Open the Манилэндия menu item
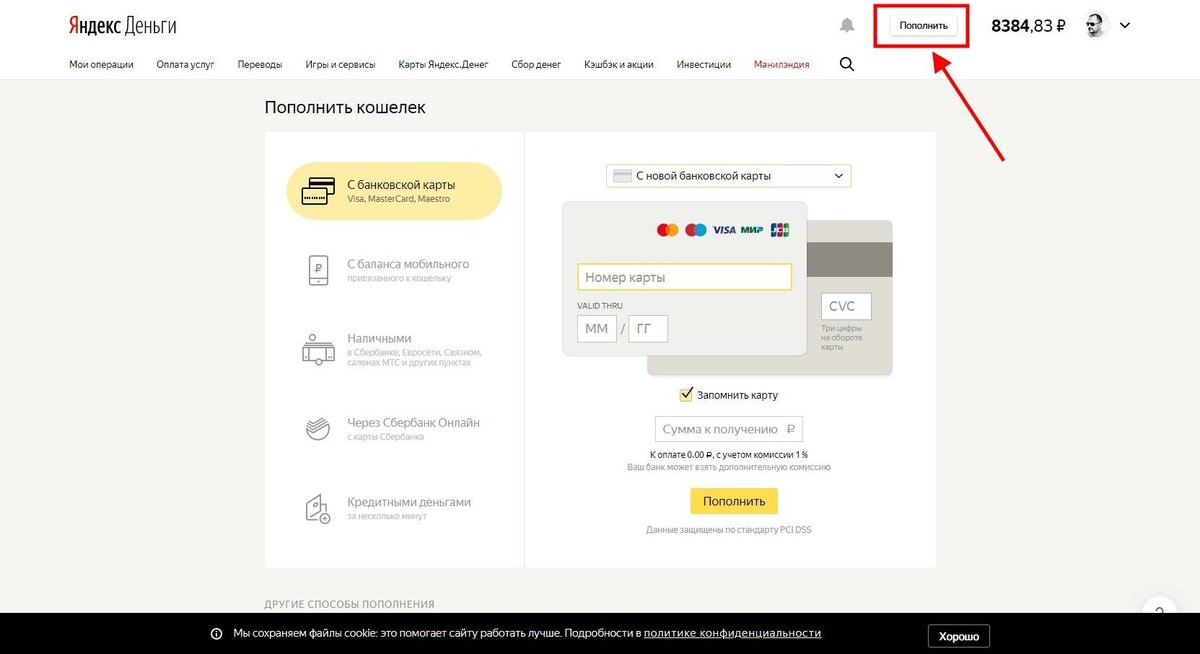The width and height of the screenshot is (1200, 654). 782,64
